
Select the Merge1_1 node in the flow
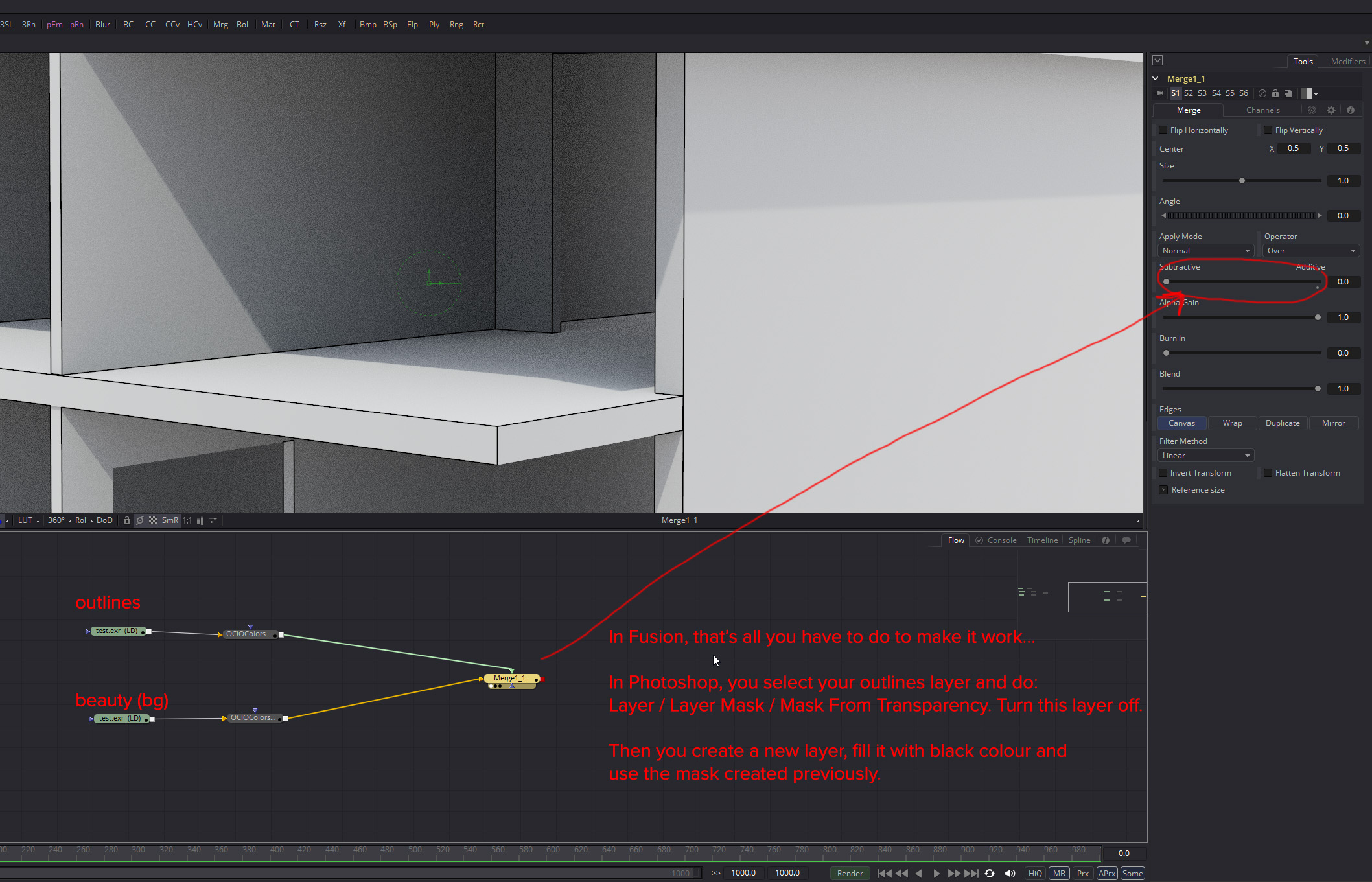point(511,679)
